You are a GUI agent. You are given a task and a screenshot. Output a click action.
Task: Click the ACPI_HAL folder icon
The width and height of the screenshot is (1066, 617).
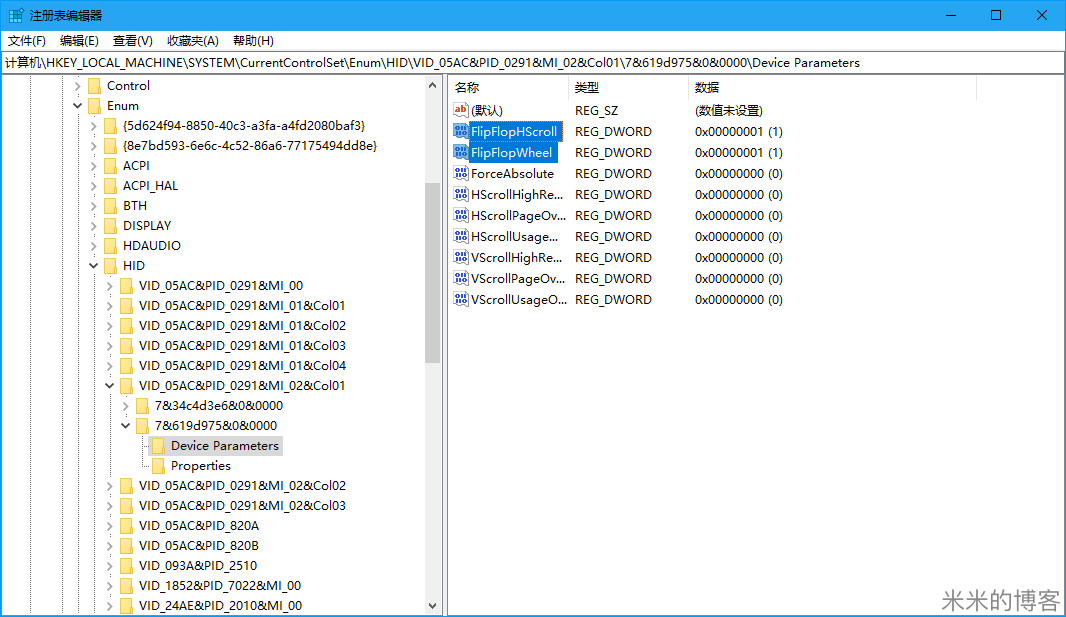(110, 186)
